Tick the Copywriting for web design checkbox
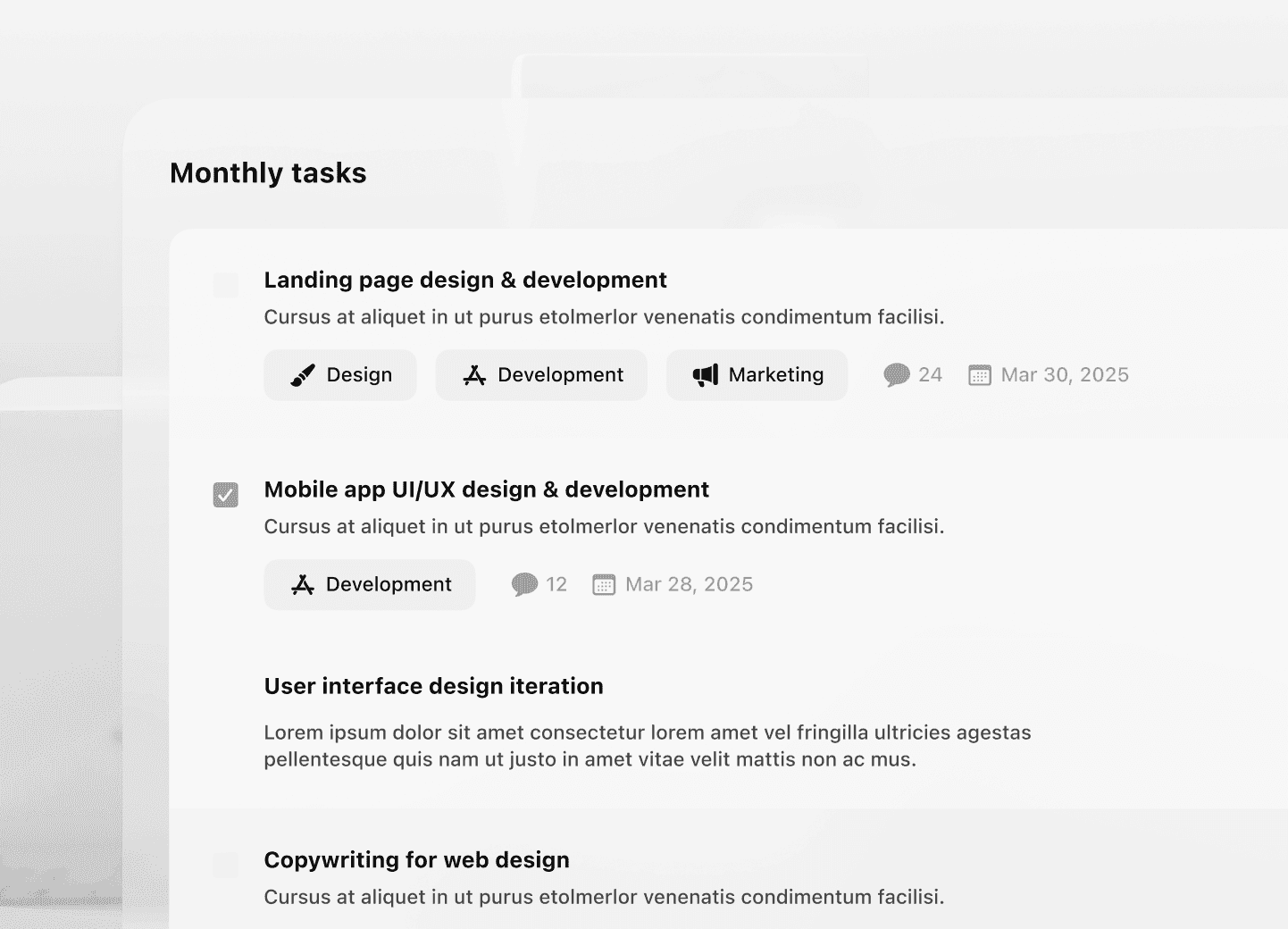 pyautogui.click(x=226, y=865)
